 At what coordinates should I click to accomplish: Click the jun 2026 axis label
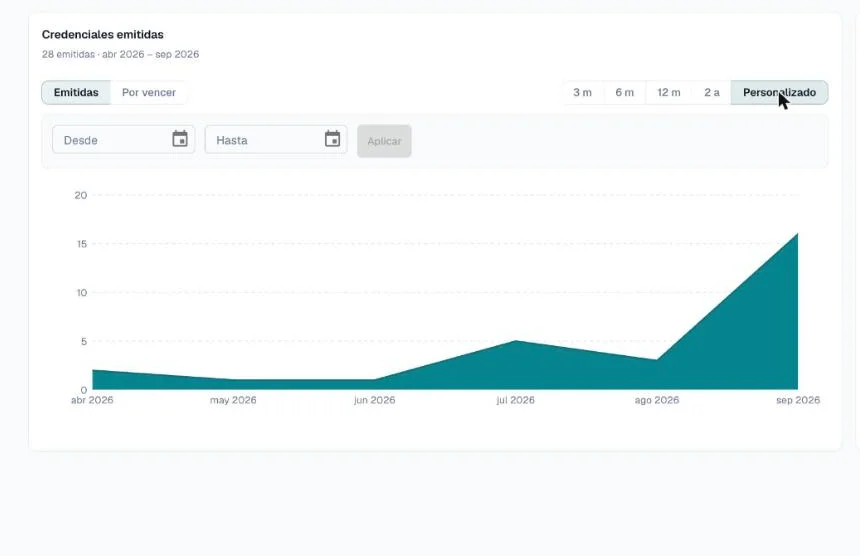point(375,400)
